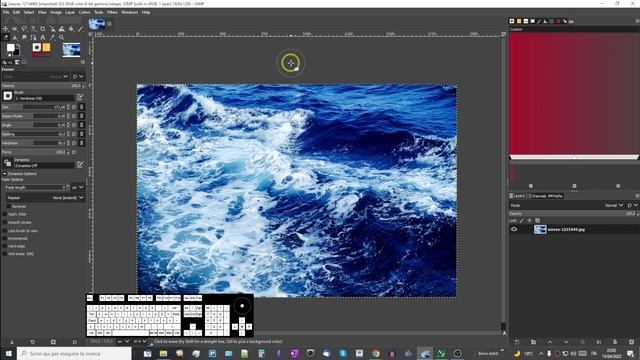
Task: Open the Colors menu
Action: coord(84,12)
